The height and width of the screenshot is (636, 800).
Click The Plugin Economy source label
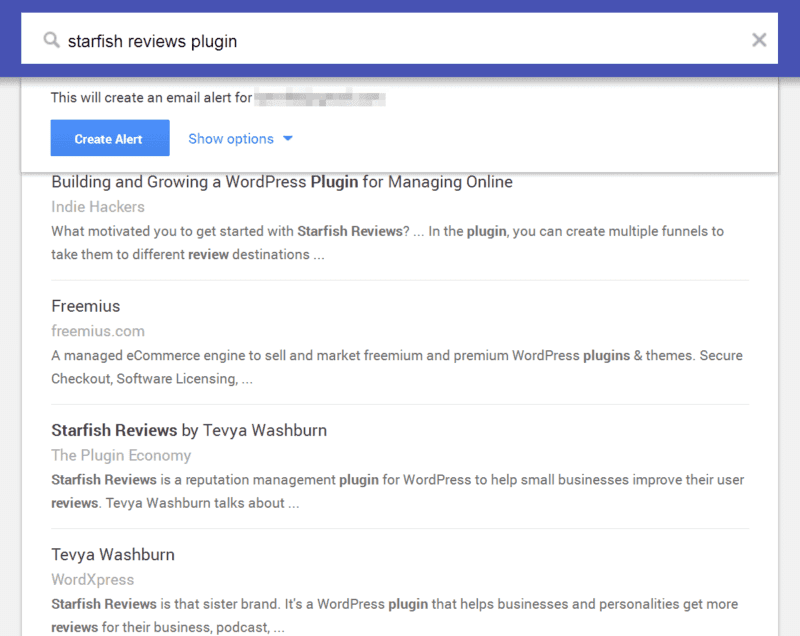(x=121, y=455)
